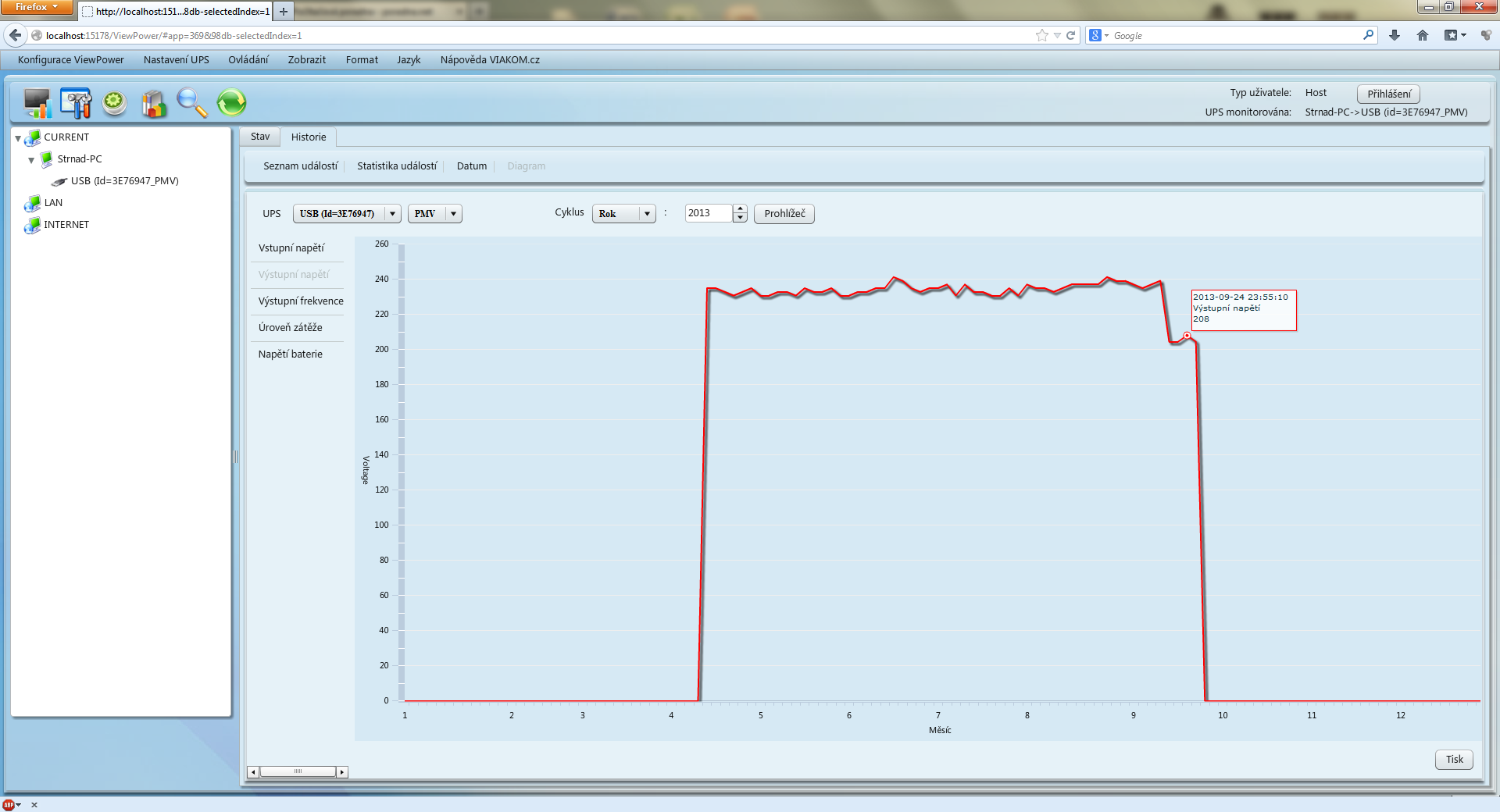Go to the browser home page
The image size is (1500, 812).
1423,35
